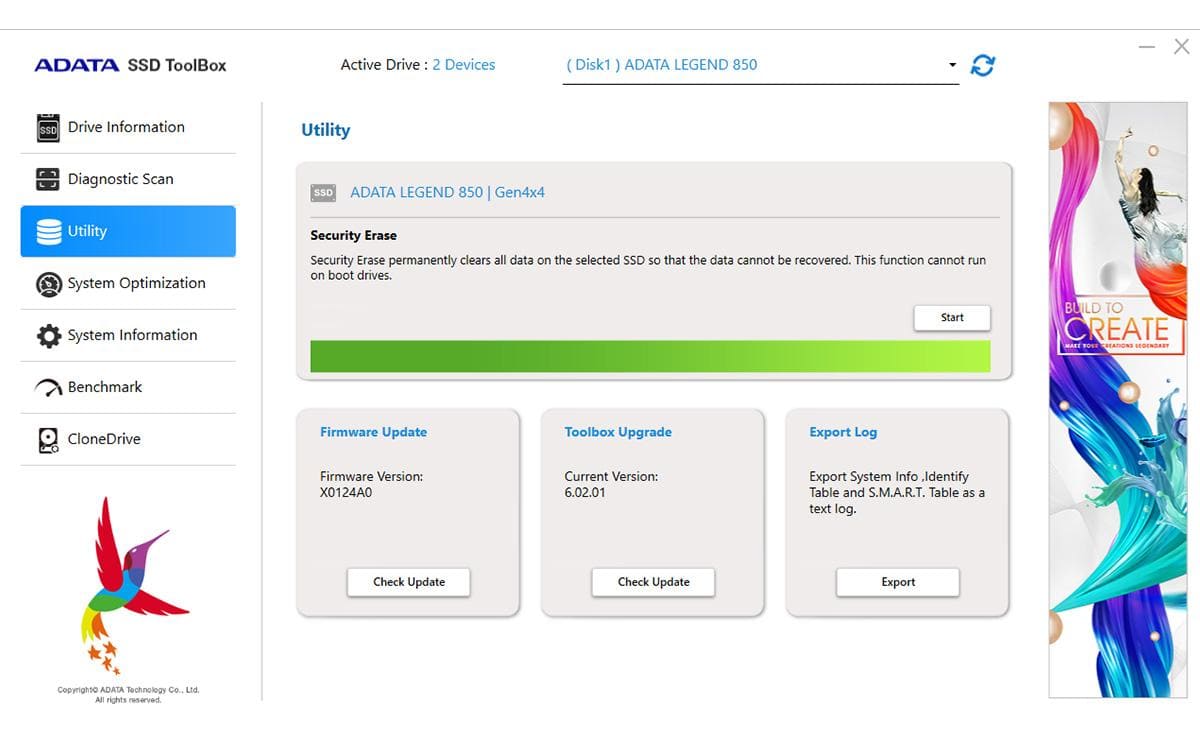Select the Drive Information menu entry
Viewport: 1200px width, 750px height.
126,127
